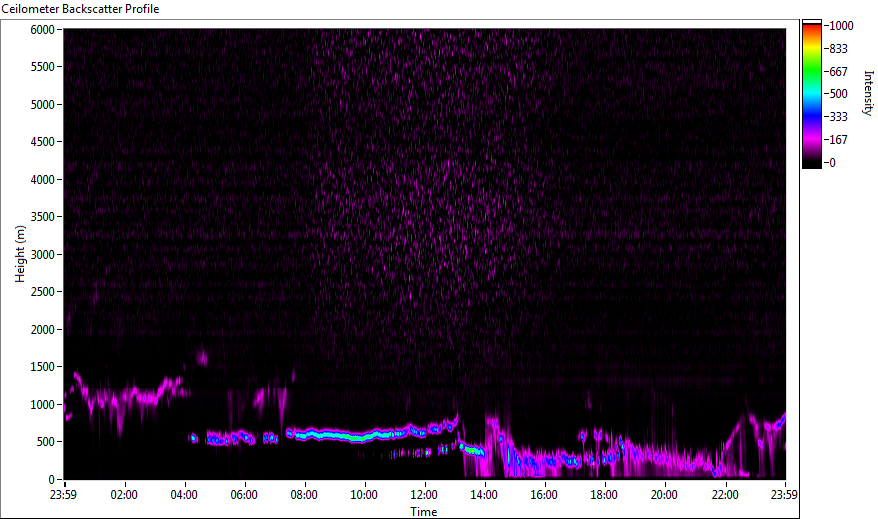Click the 10:00 time axis value
Image resolution: width=878 pixels, height=519 pixels.
(x=364, y=495)
